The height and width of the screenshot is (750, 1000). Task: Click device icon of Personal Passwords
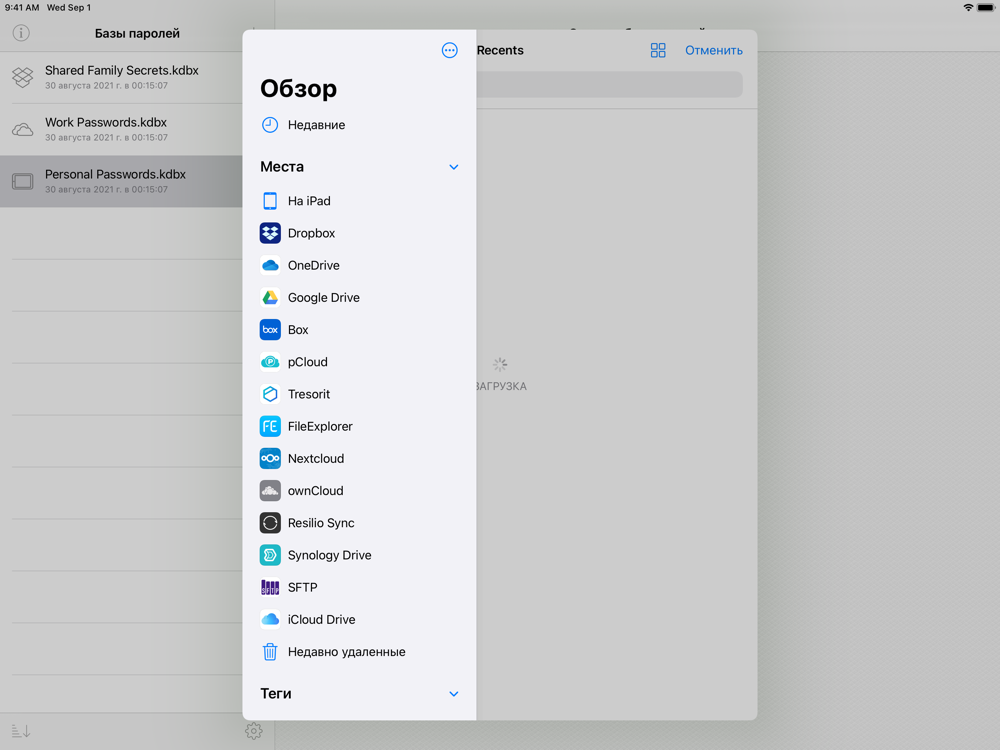(x=22, y=182)
